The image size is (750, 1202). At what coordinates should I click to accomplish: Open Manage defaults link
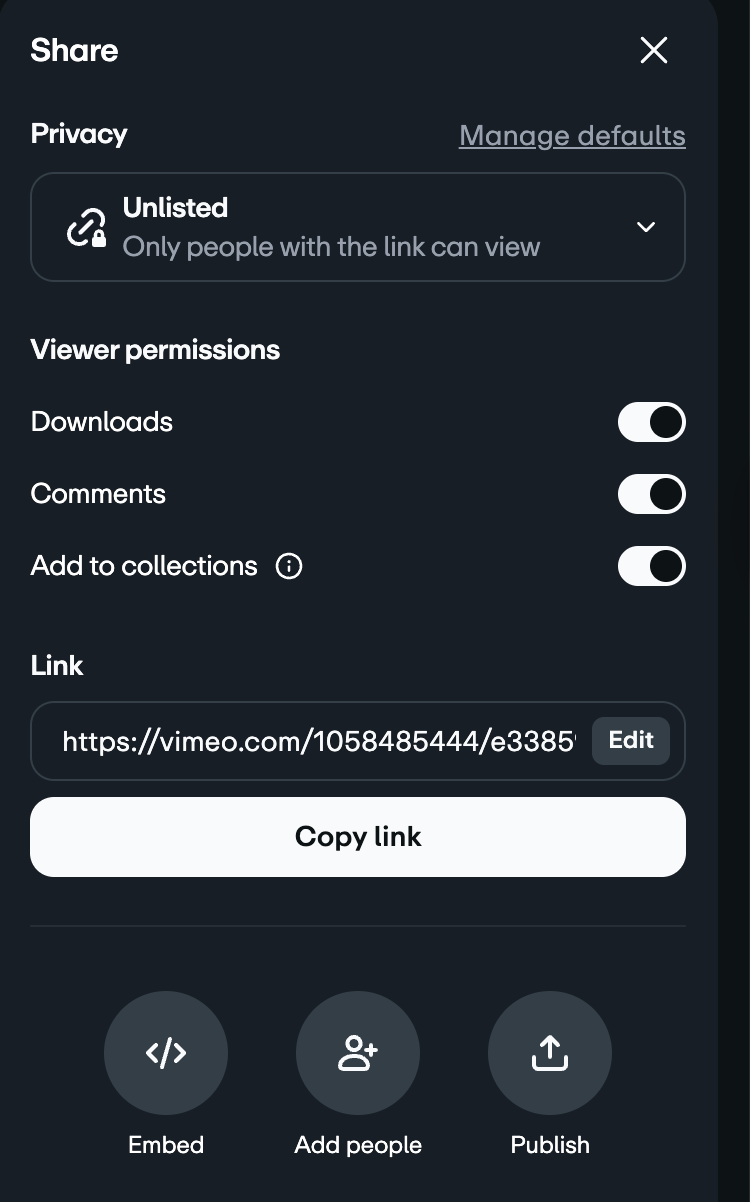pyautogui.click(x=572, y=136)
